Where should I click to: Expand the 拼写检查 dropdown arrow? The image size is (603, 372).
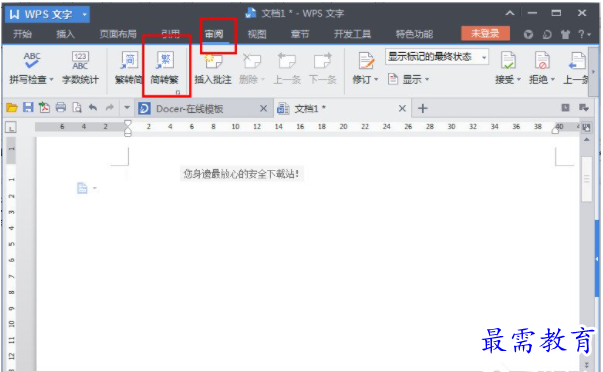click(x=52, y=80)
